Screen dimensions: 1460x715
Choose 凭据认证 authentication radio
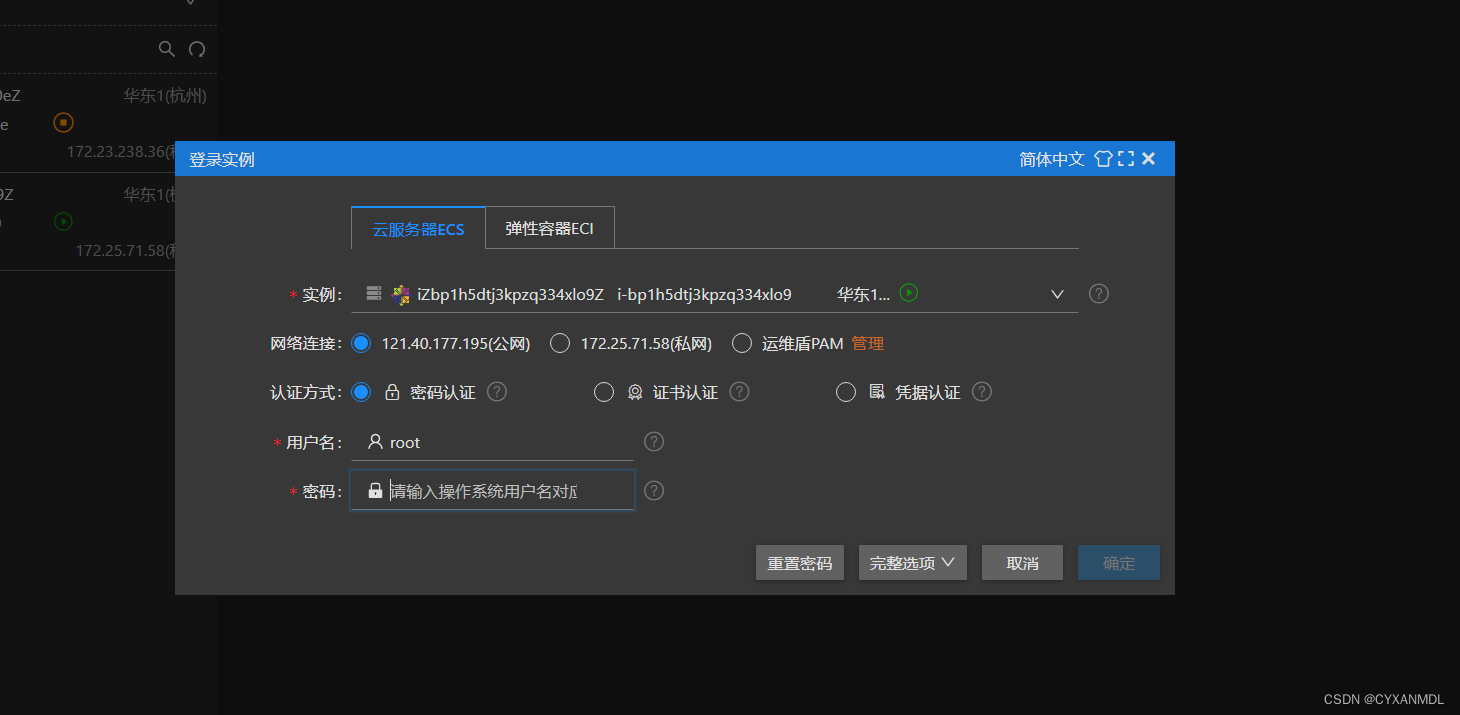pyautogui.click(x=846, y=392)
